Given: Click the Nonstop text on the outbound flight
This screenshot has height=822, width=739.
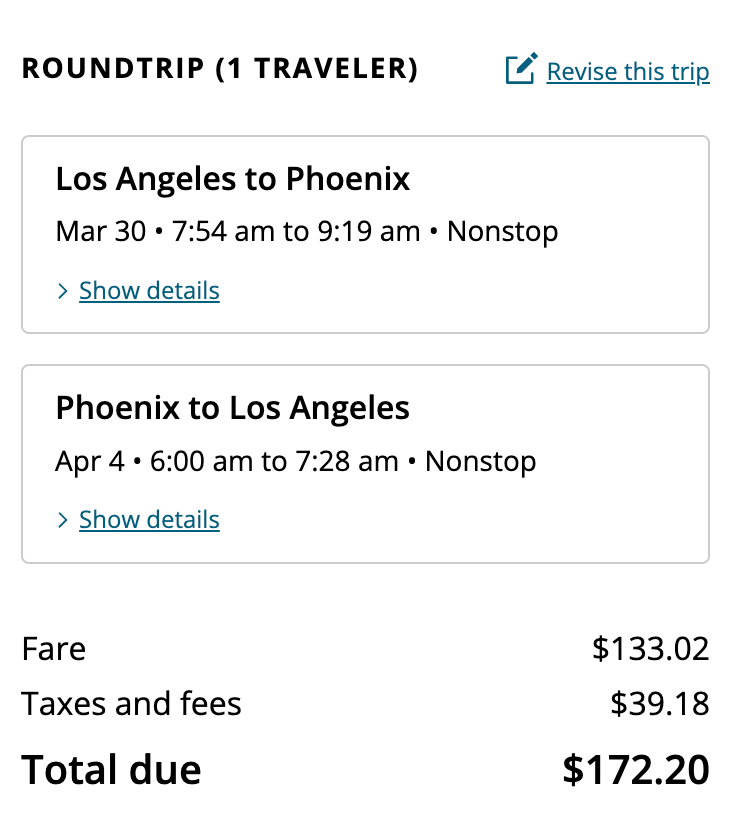Looking at the screenshot, I should click(x=502, y=232).
